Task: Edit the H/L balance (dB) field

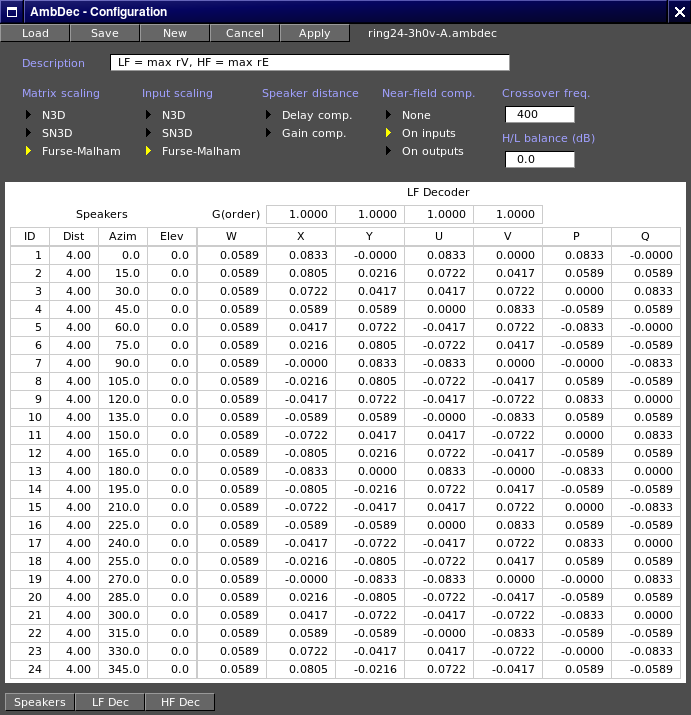Action: click(x=540, y=160)
